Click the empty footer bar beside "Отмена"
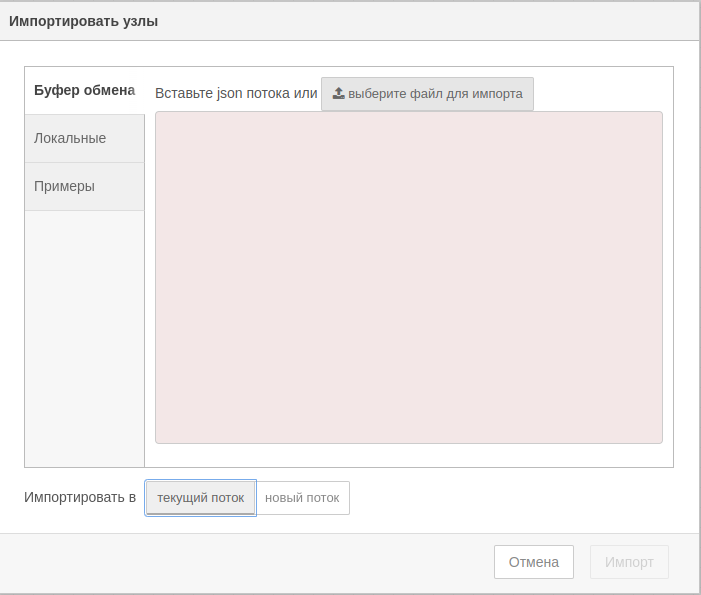 [250, 562]
